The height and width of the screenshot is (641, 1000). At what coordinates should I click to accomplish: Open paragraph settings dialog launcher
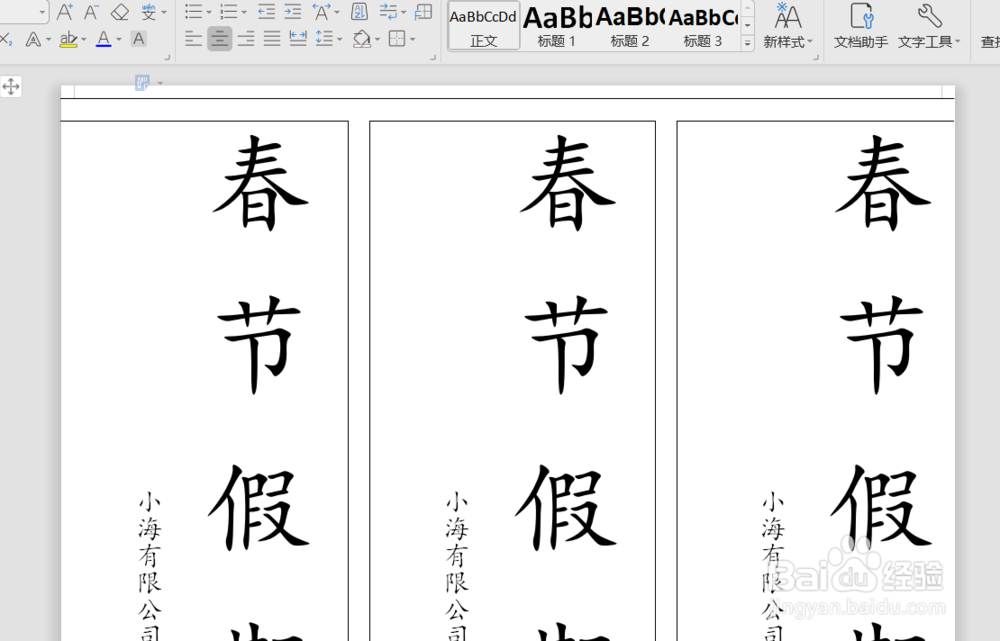(x=433, y=57)
